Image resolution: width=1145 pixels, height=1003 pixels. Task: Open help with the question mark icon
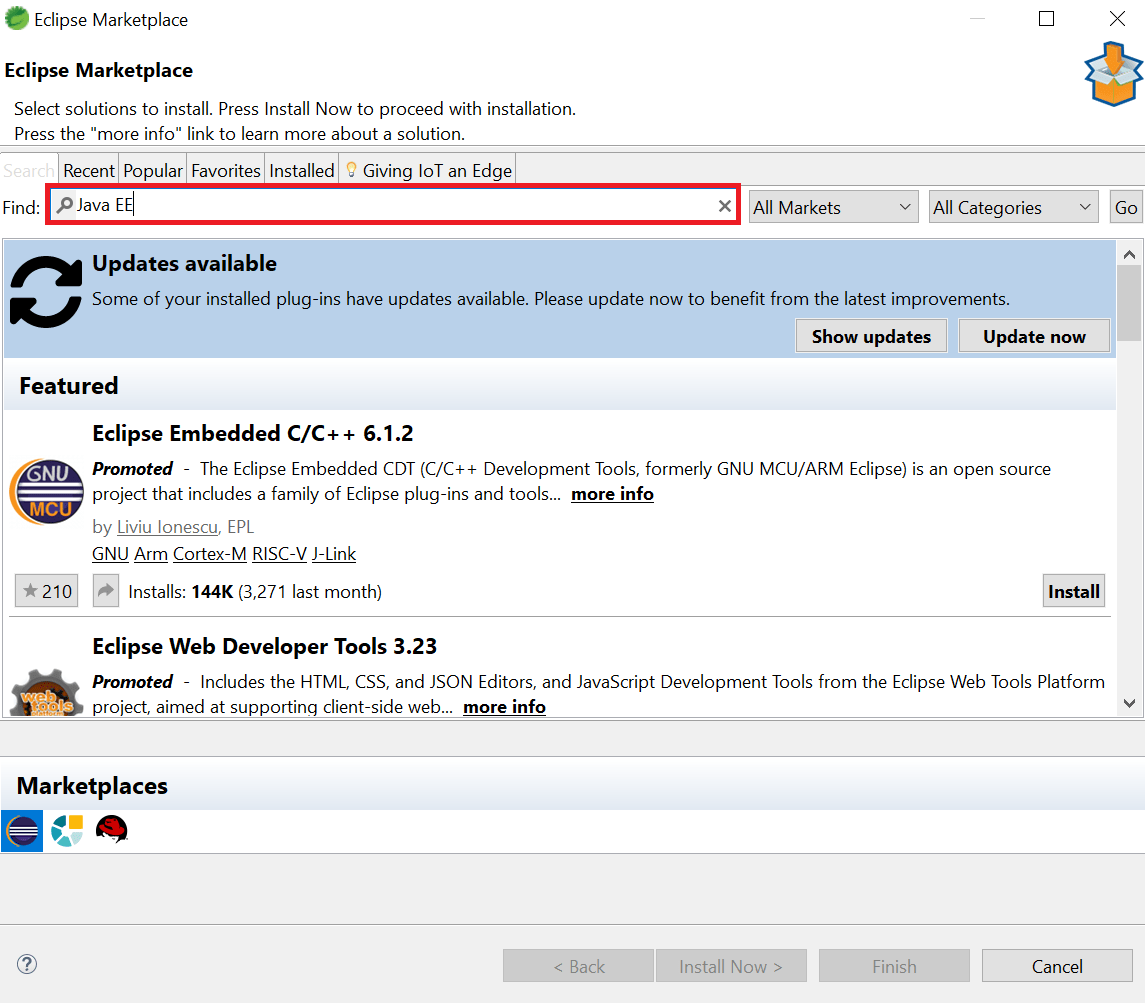(26, 964)
